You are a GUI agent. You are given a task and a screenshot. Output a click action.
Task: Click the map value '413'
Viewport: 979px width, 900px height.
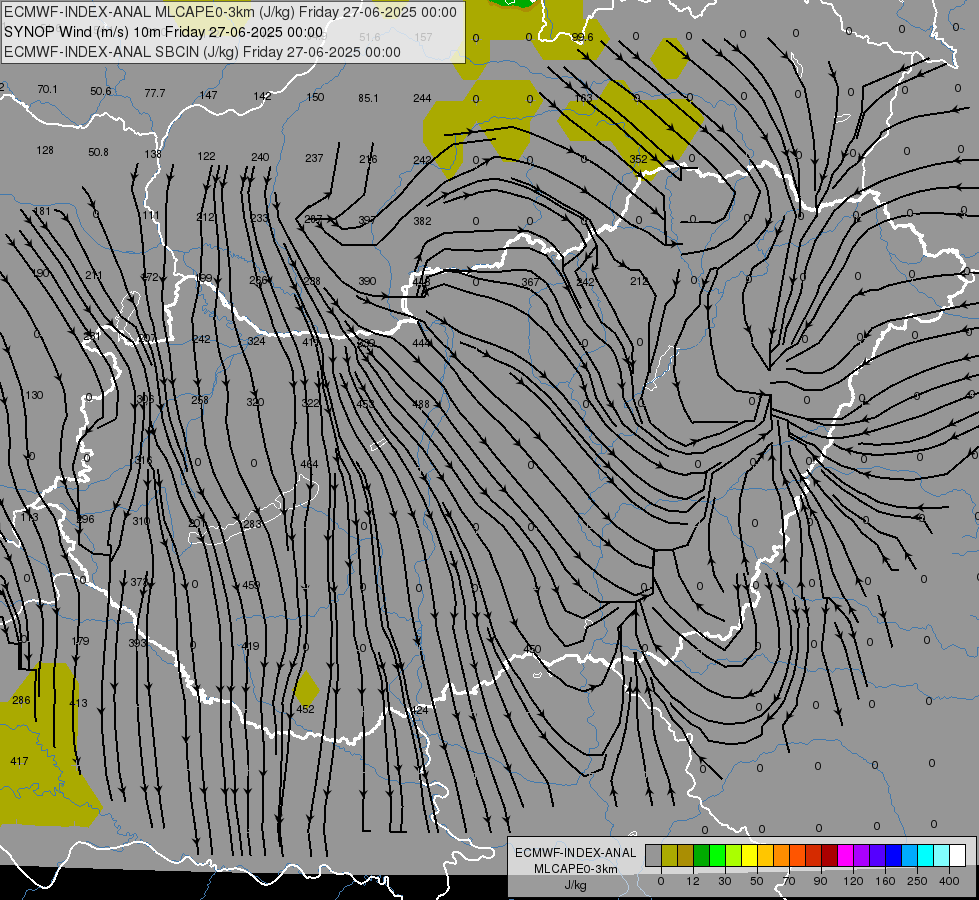78,703
